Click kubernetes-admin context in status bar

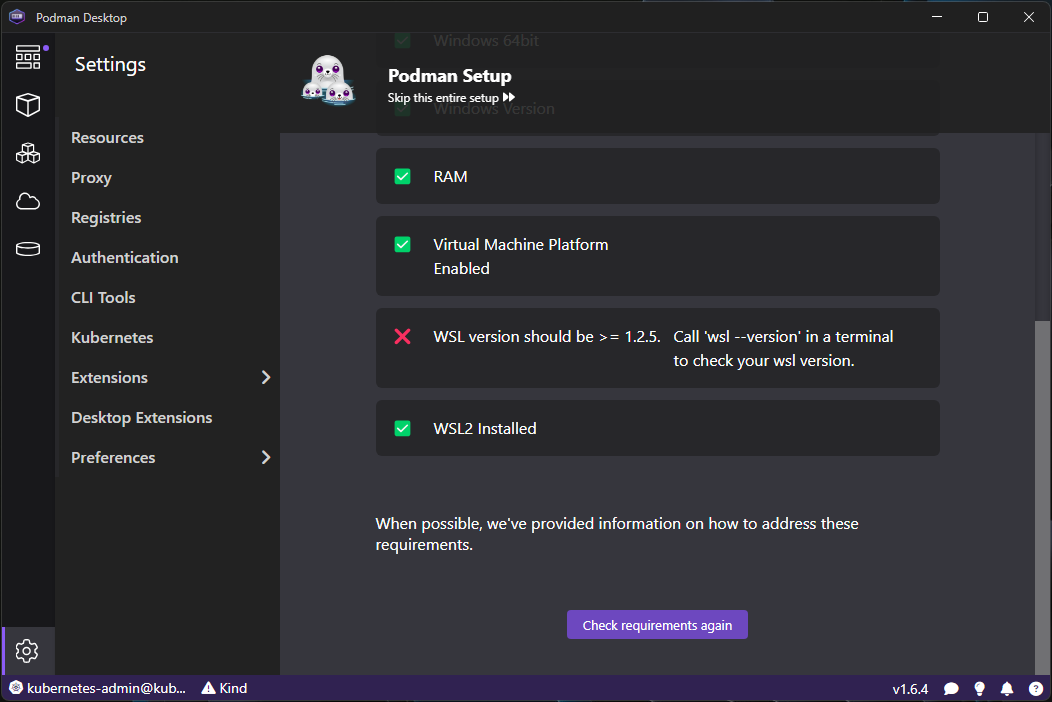pyautogui.click(x=106, y=688)
